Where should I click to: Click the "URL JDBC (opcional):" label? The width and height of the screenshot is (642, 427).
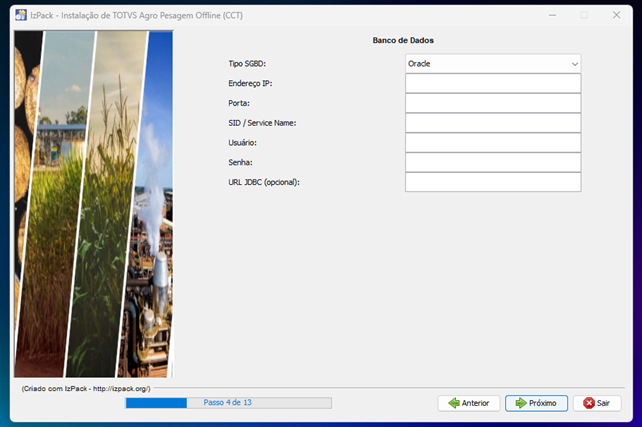(x=264, y=182)
